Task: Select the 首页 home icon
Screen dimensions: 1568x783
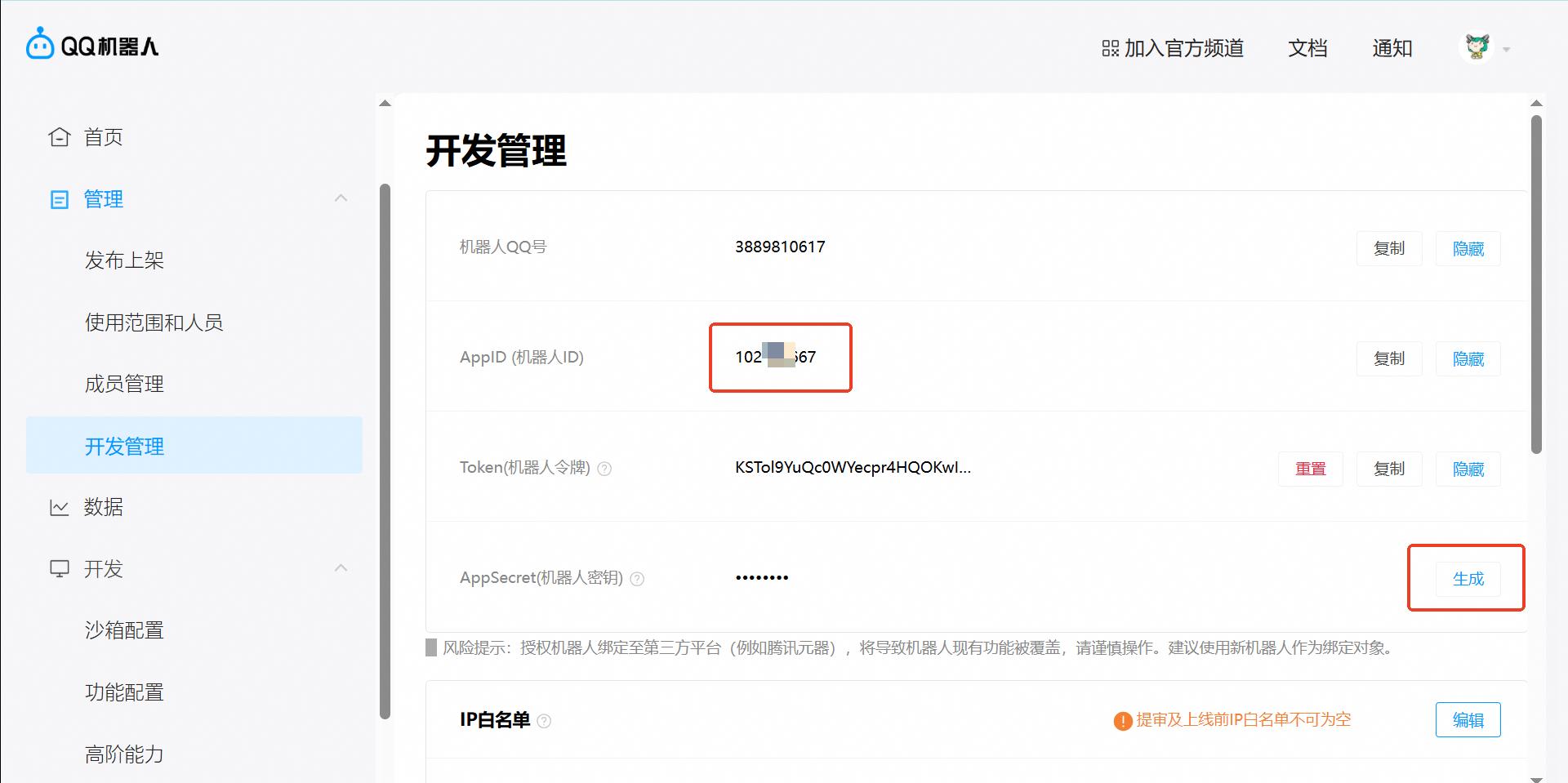Action: click(58, 136)
